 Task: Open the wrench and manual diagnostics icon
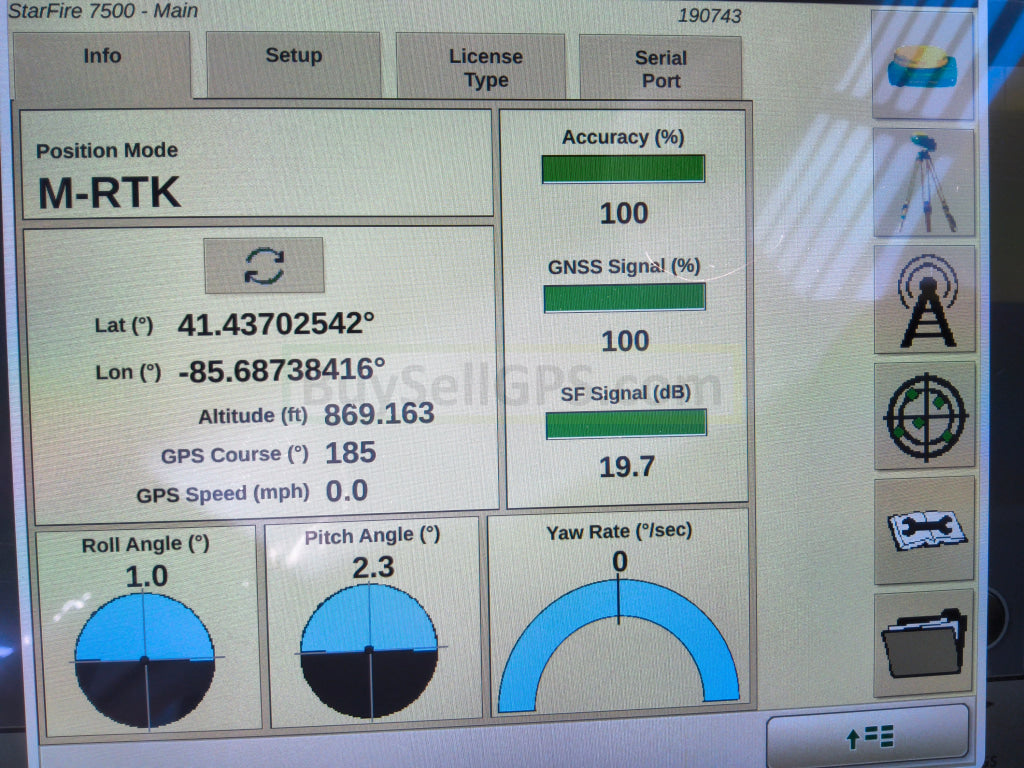pos(924,530)
